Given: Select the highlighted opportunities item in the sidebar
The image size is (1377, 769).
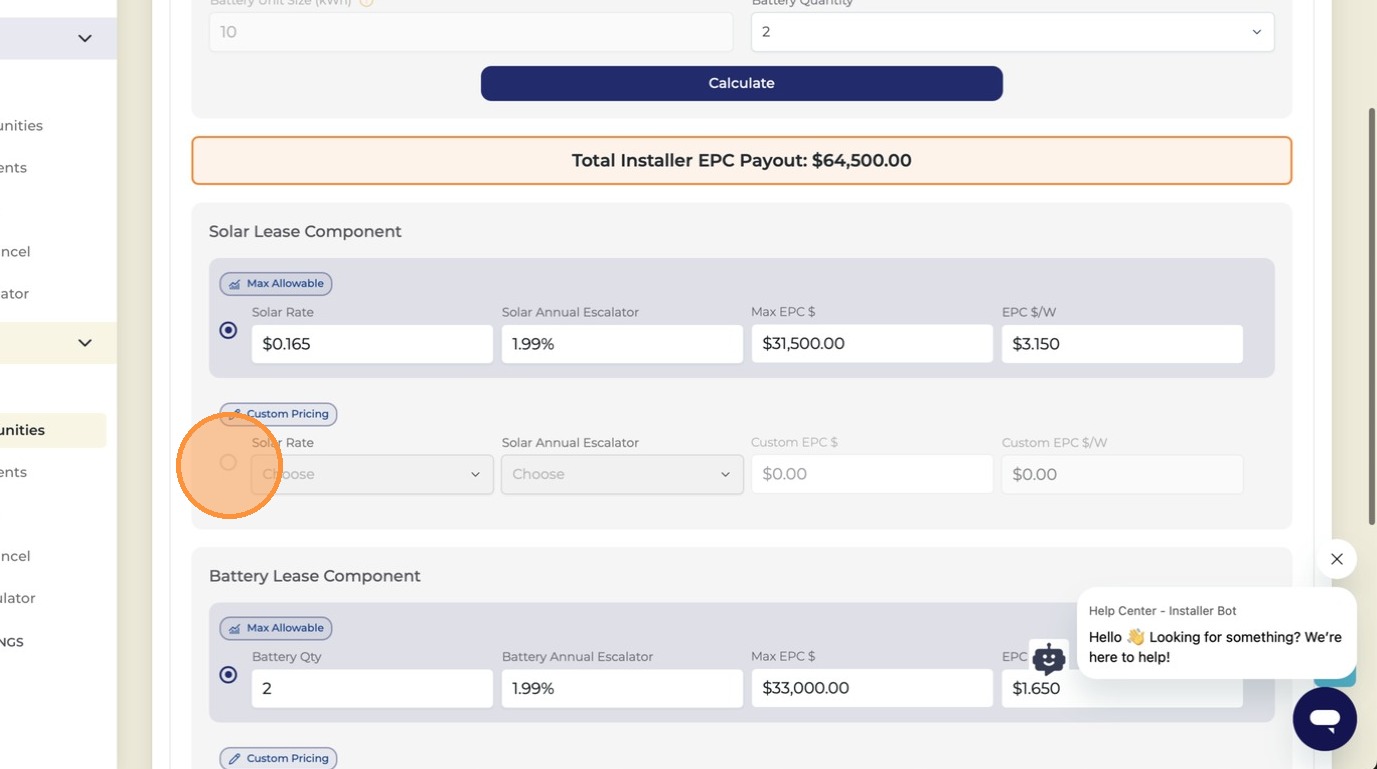Looking at the screenshot, I should pyautogui.click(x=52, y=430).
